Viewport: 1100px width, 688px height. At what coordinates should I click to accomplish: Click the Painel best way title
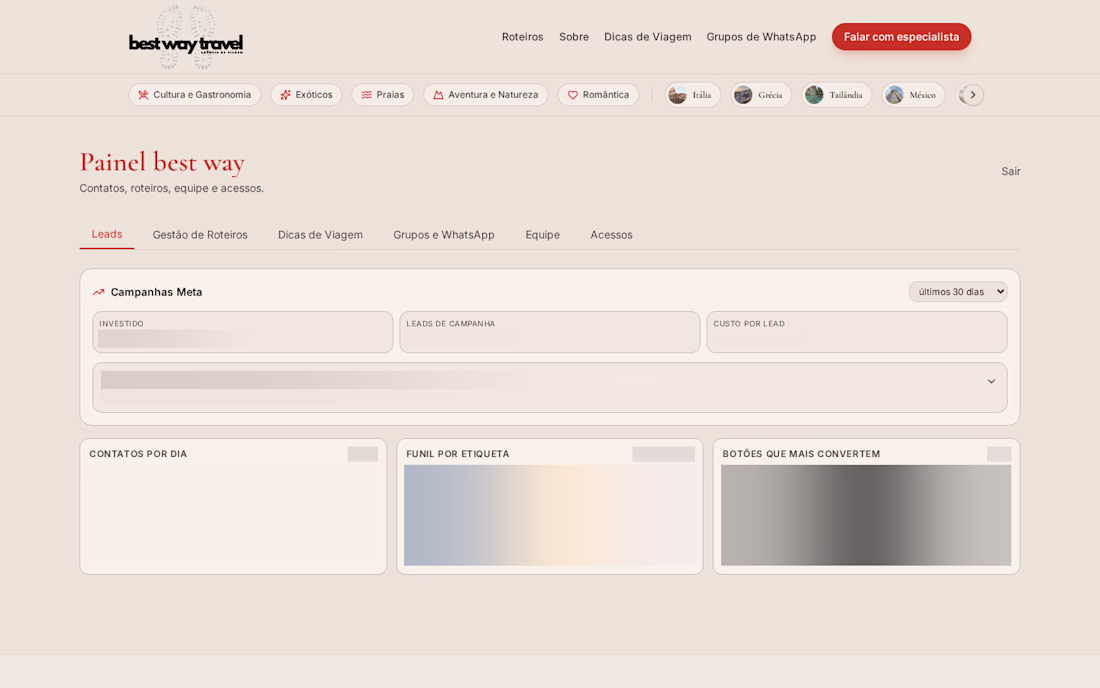click(162, 162)
